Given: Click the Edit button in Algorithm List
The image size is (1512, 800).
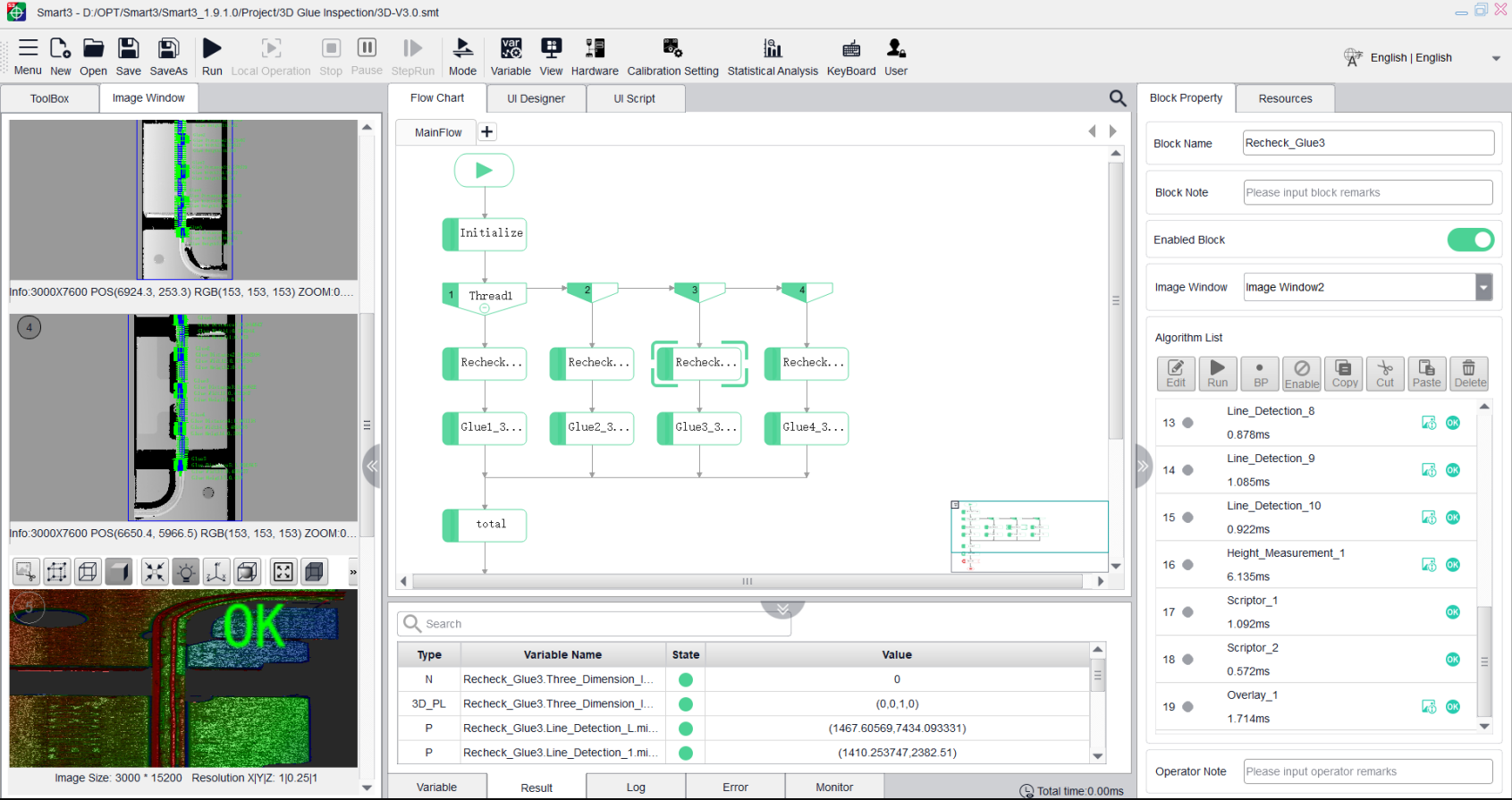Looking at the screenshot, I should tap(1176, 373).
